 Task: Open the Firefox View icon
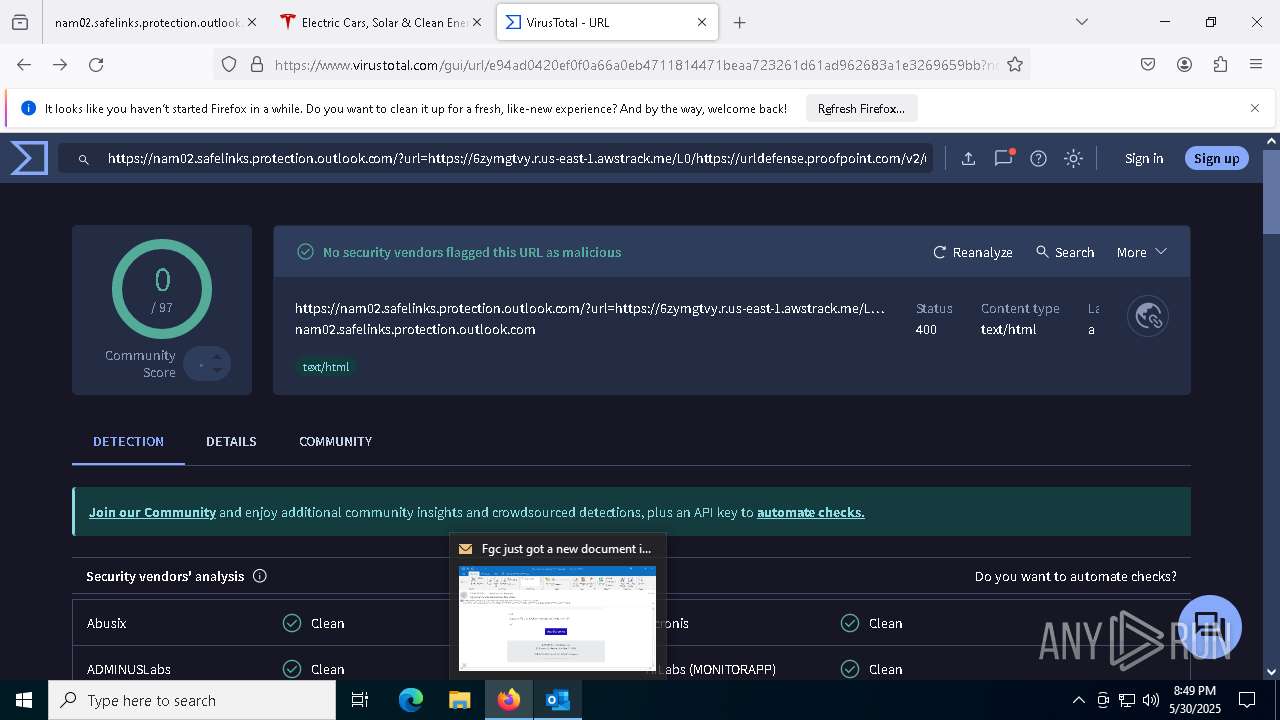[x=20, y=22]
